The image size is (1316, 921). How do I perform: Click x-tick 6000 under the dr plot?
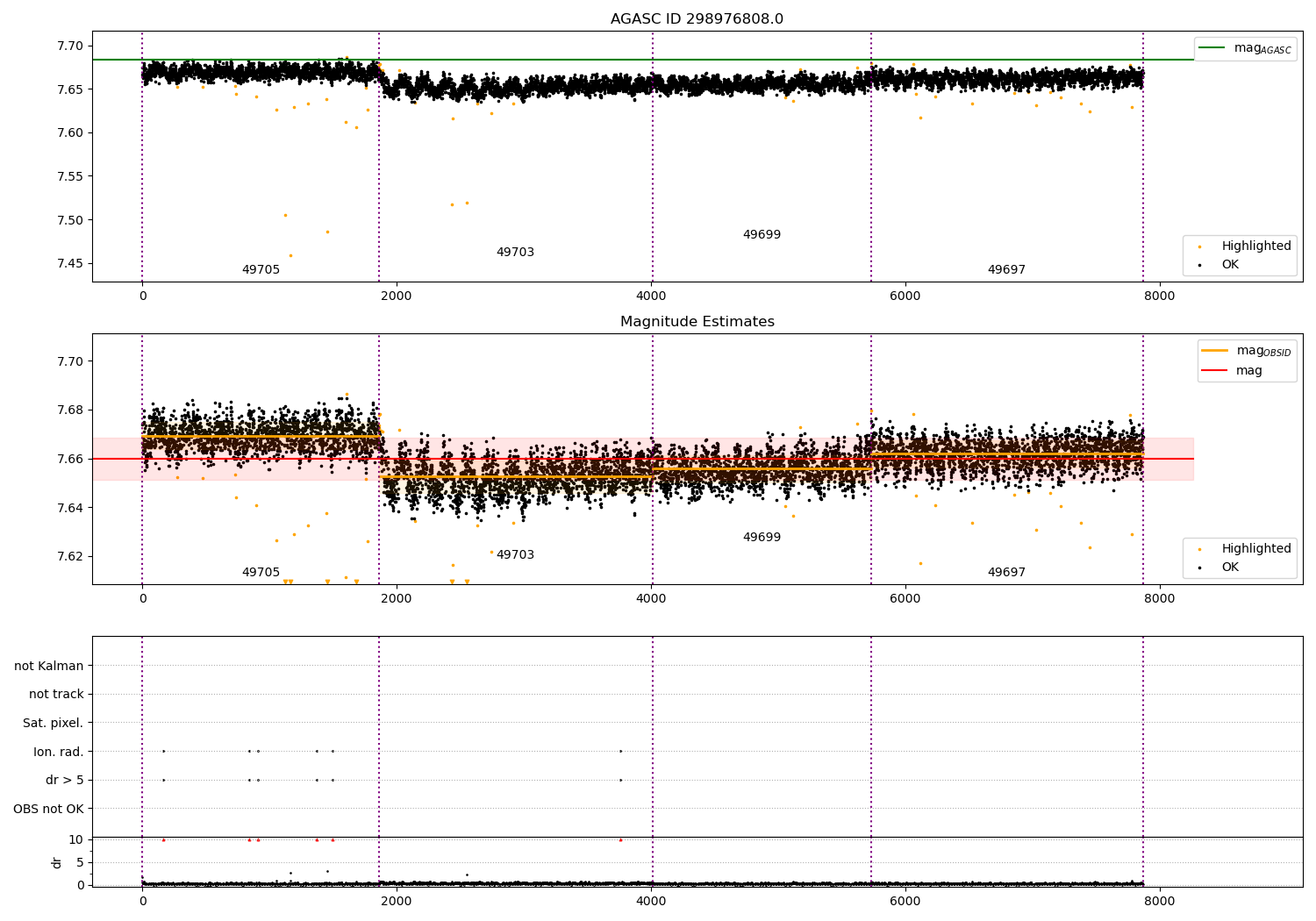click(905, 902)
